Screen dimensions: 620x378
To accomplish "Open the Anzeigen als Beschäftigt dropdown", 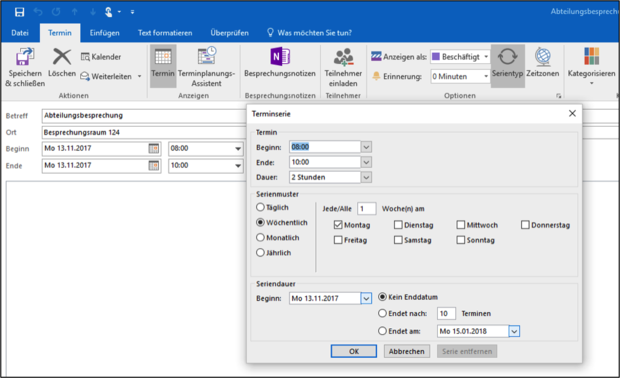I will coord(486,57).
